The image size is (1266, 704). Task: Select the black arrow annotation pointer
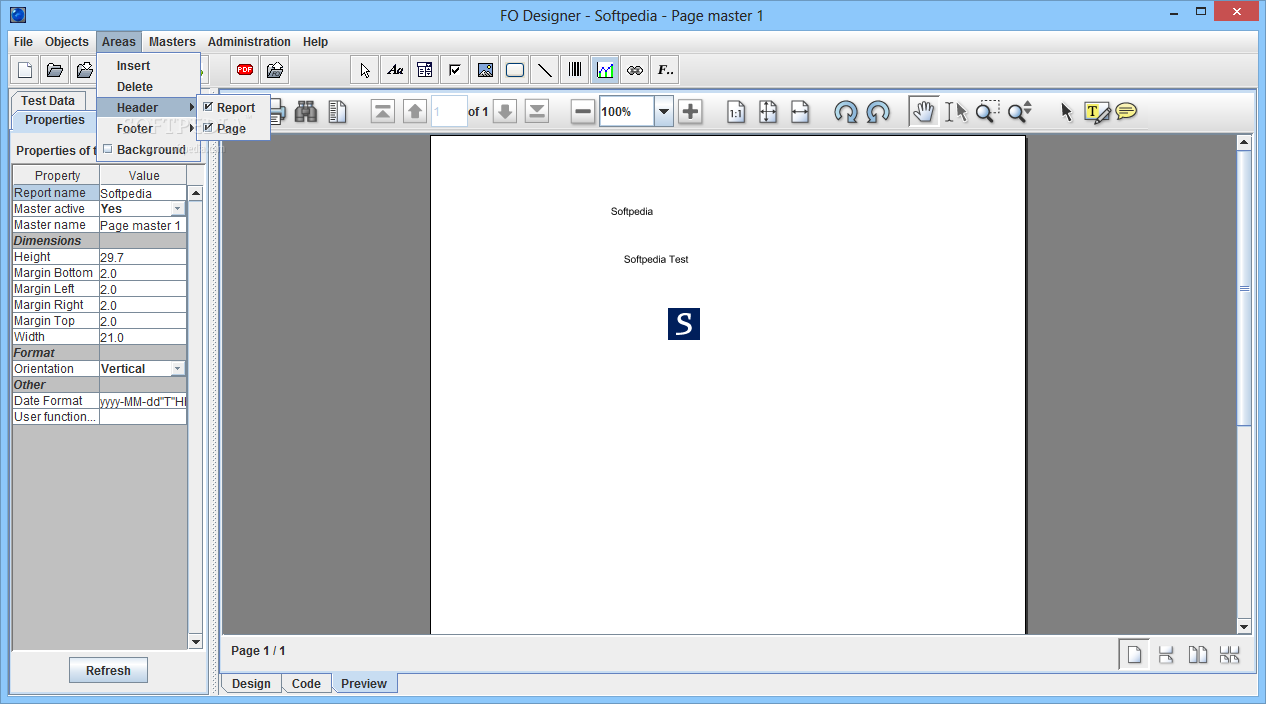coord(1066,112)
